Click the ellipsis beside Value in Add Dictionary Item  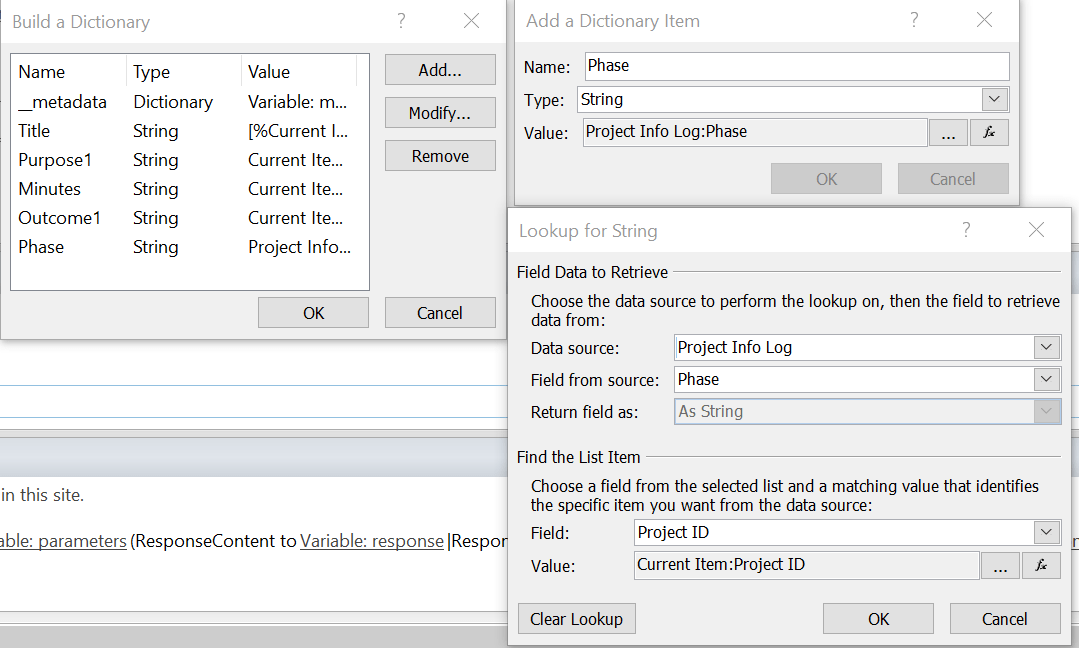948,131
